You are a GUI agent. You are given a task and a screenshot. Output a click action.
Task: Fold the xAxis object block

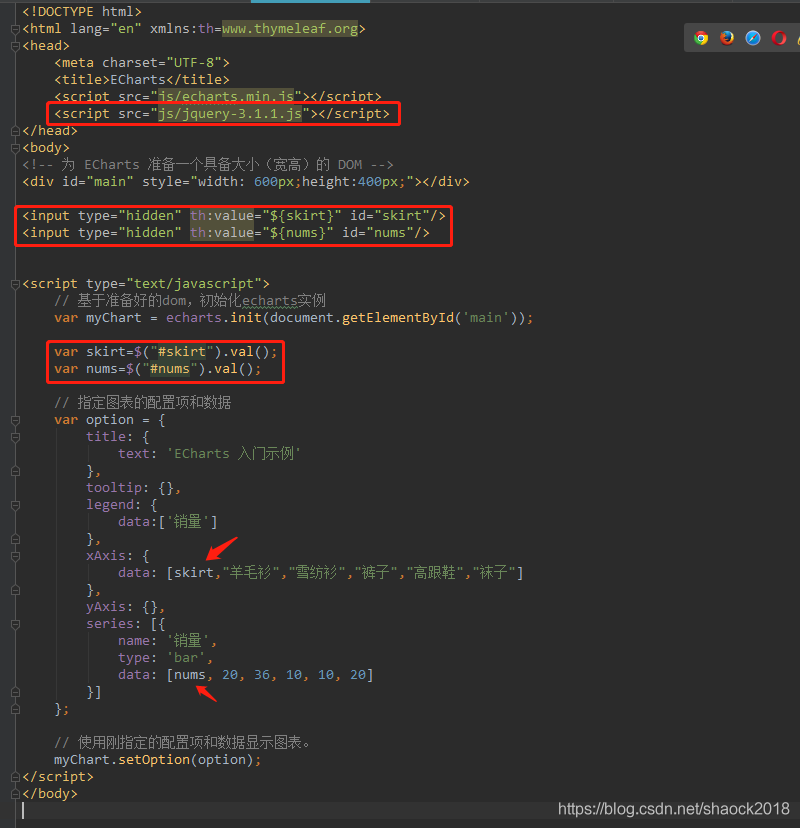[x=13, y=556]
